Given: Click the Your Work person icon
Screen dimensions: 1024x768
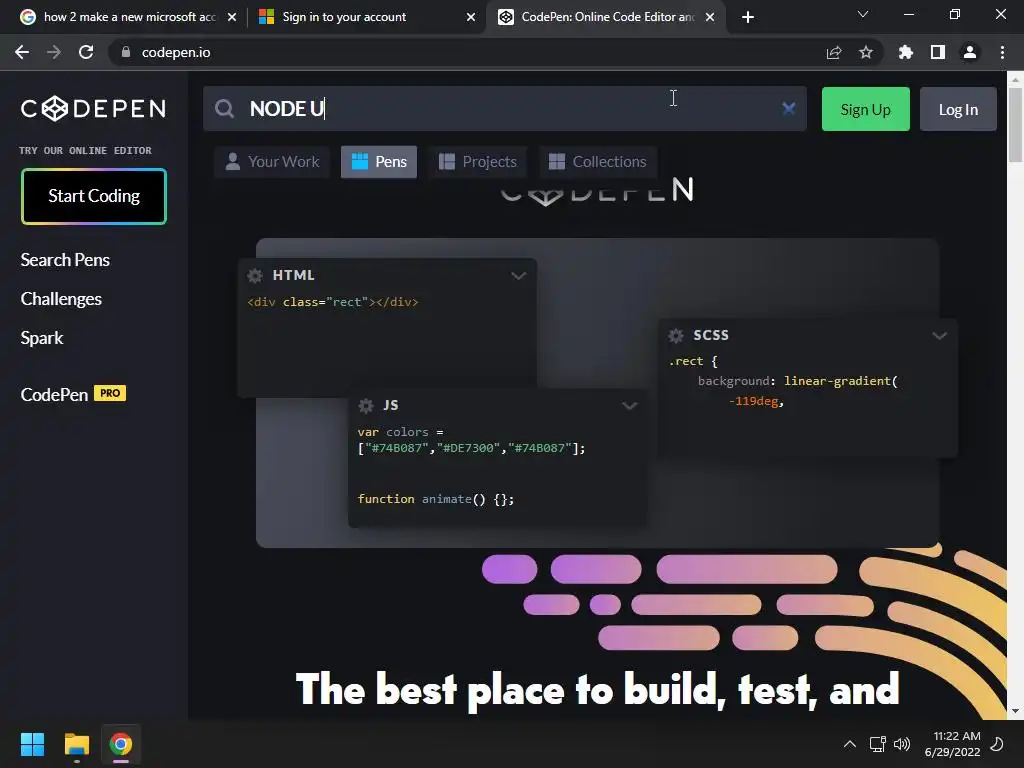Looking at the screenshot, I should tap(232, 161).
